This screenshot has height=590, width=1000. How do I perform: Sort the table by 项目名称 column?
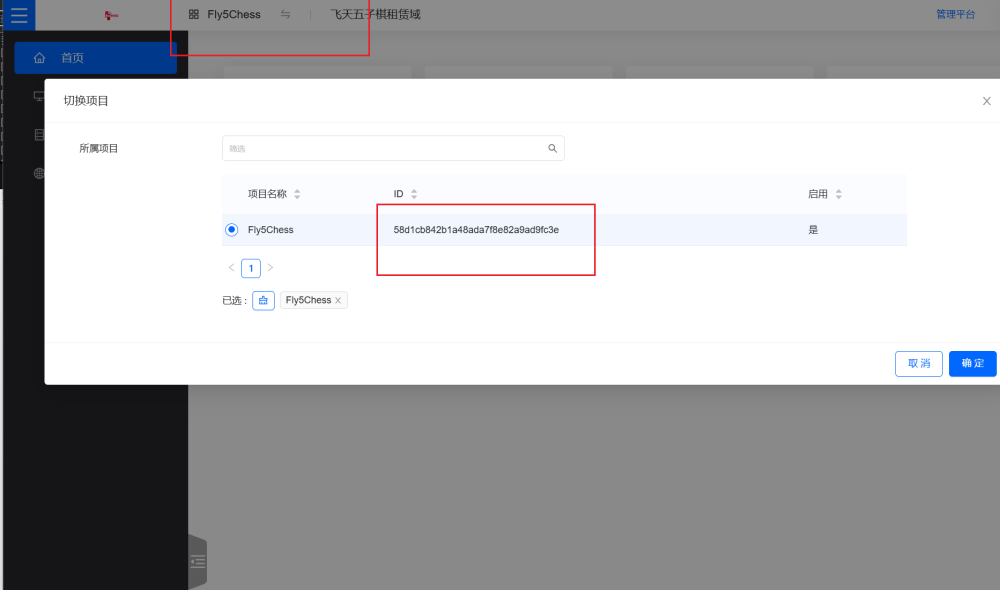coord(297,194)
